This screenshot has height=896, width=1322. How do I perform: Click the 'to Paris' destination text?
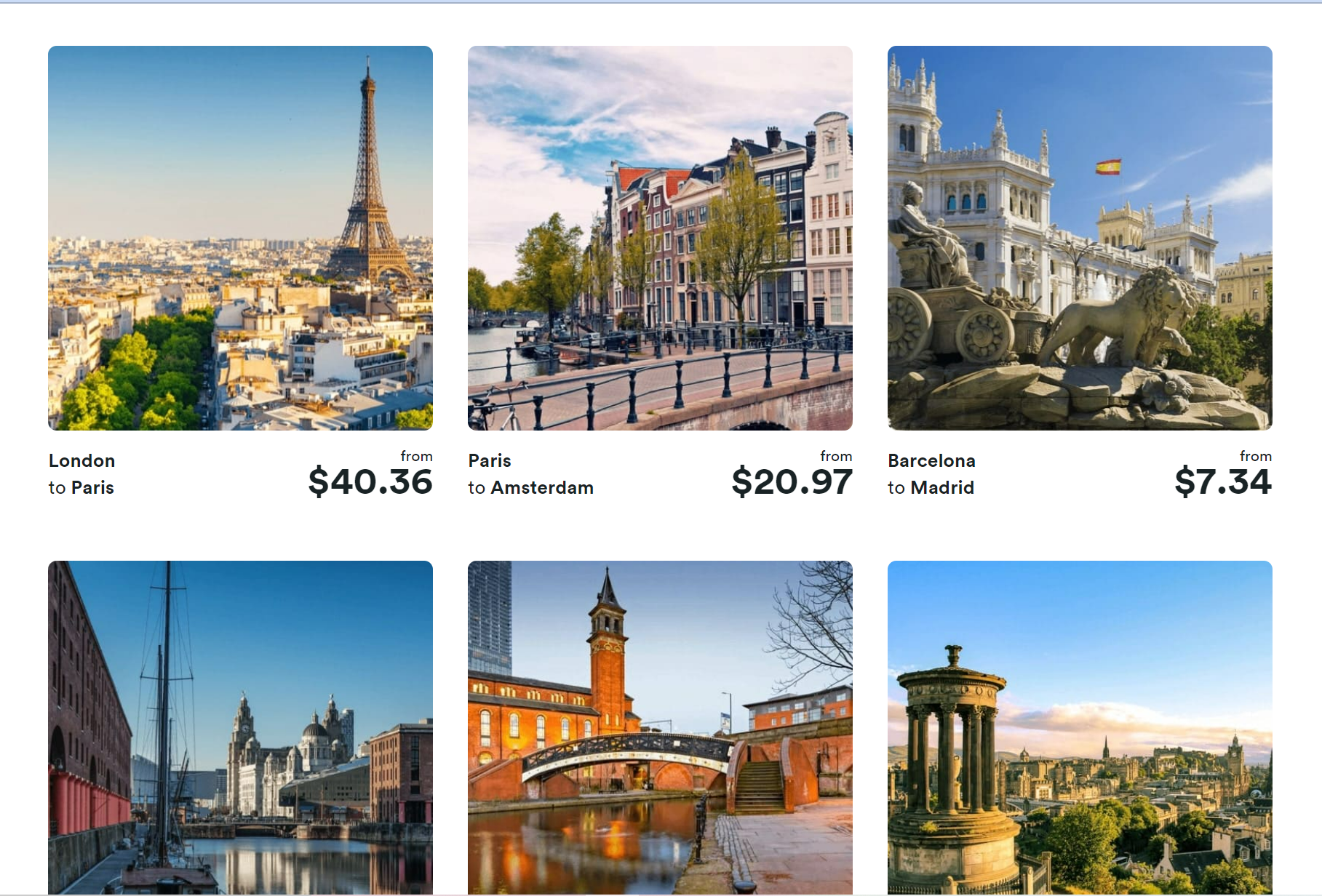pos(81,488)
